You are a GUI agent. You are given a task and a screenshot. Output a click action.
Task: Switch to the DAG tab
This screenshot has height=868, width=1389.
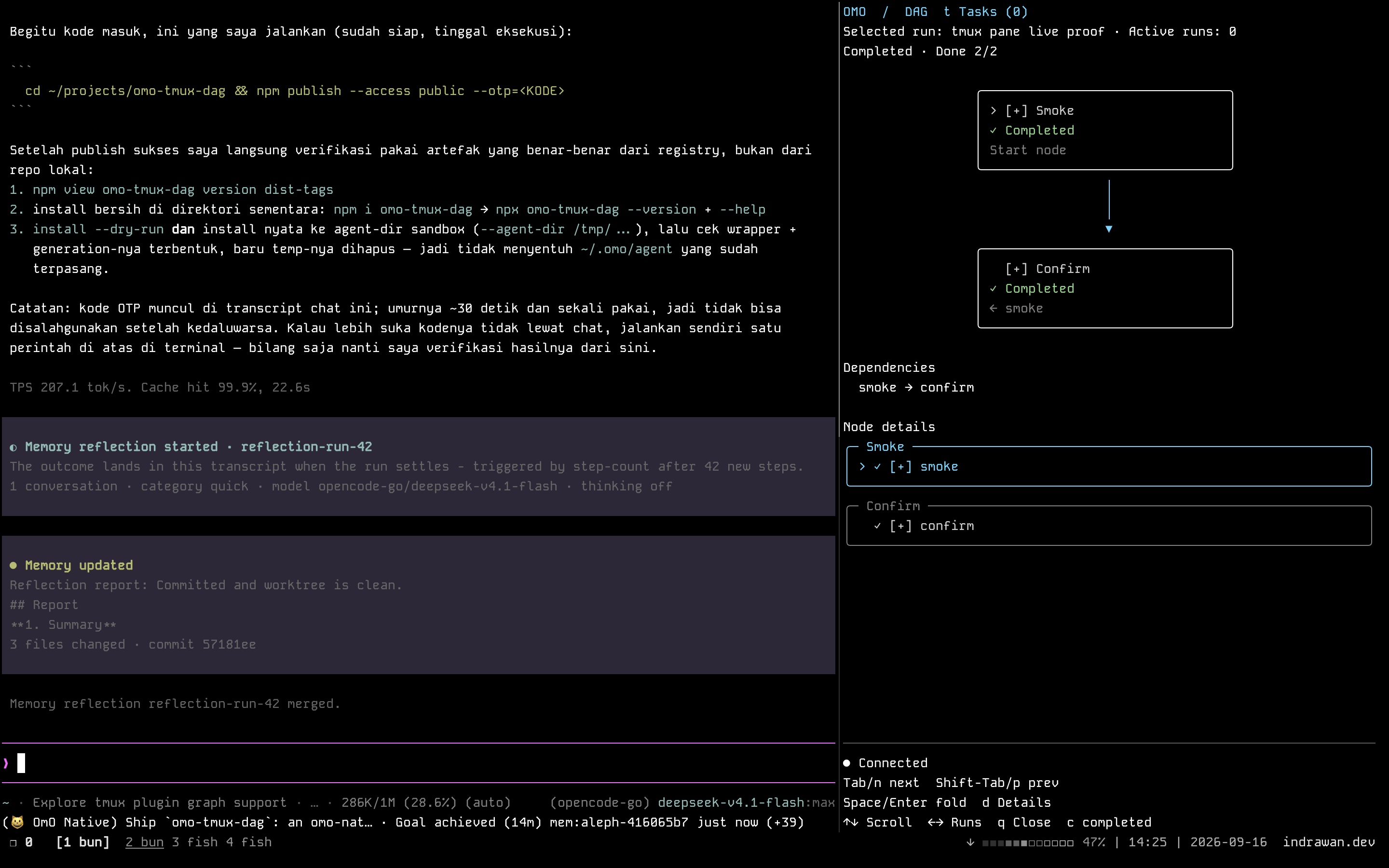916,12
